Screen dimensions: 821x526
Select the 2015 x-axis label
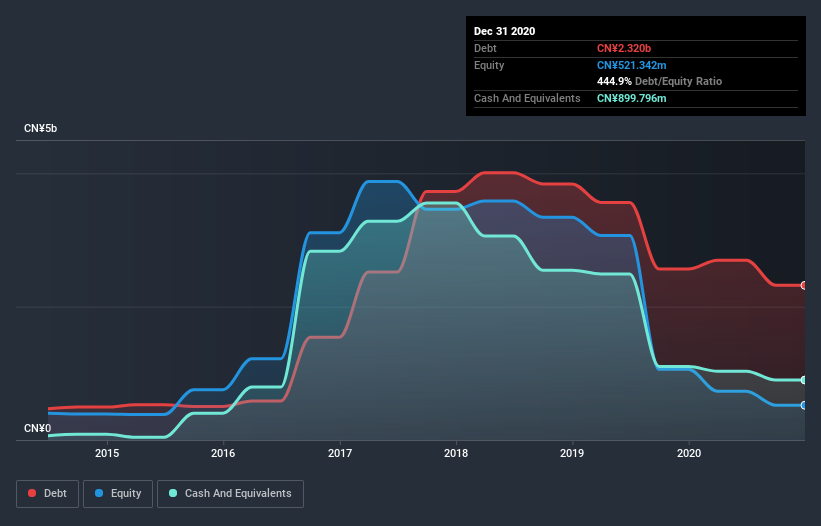(x=107, y=453)
